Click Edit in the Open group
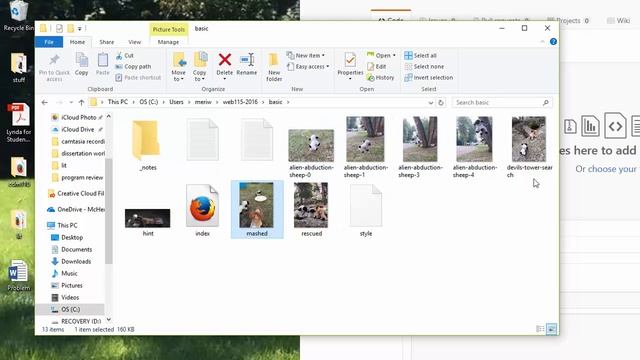Screen dimensions: 640x360 (376, 67)
